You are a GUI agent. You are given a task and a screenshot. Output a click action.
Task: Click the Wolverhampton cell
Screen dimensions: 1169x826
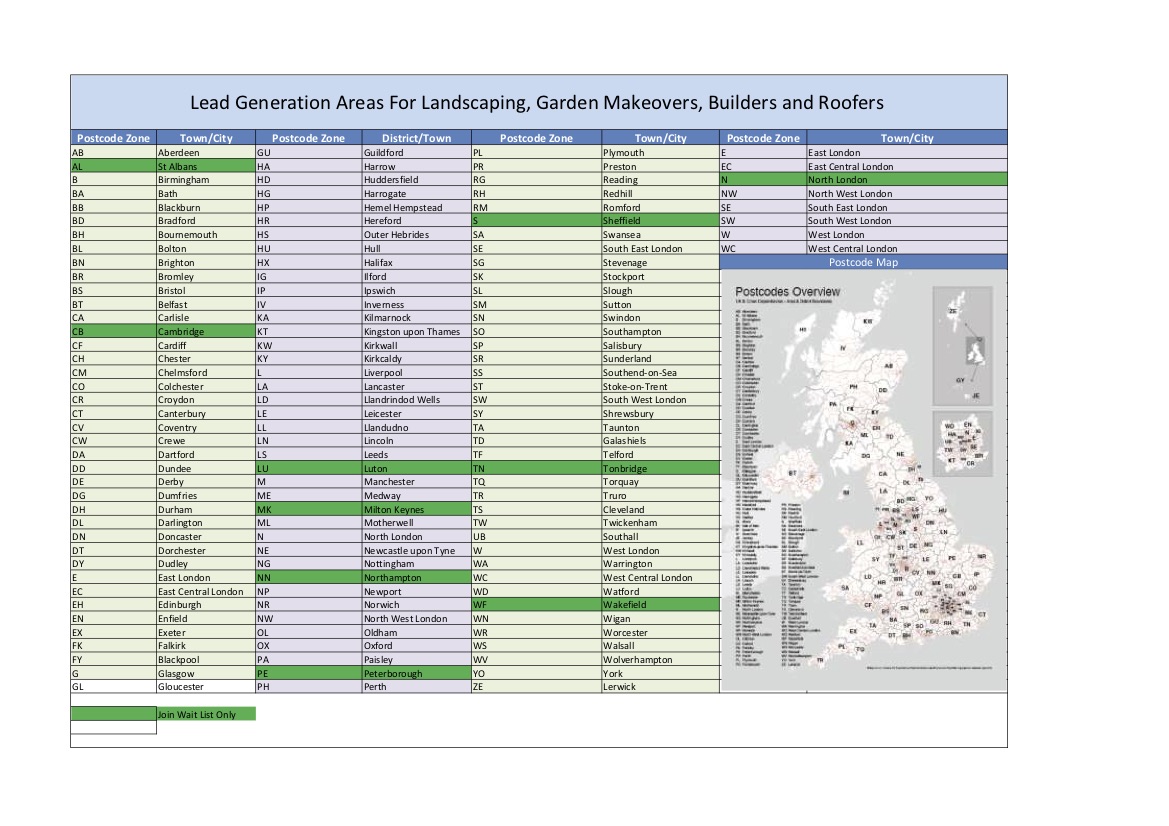tap(661, 660)
